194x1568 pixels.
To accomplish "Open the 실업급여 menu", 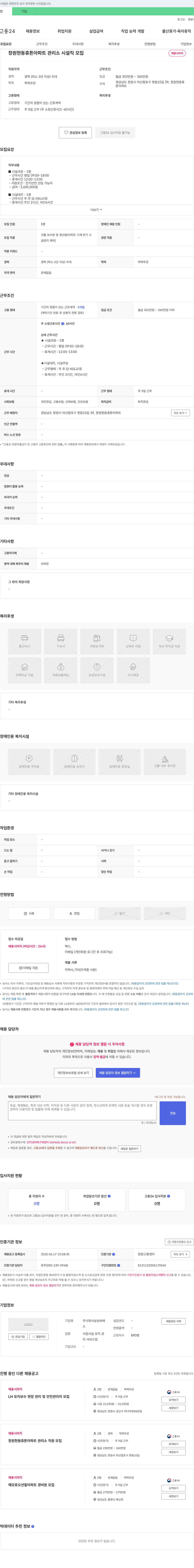I will pyautogui.click(x=96, y=31).
